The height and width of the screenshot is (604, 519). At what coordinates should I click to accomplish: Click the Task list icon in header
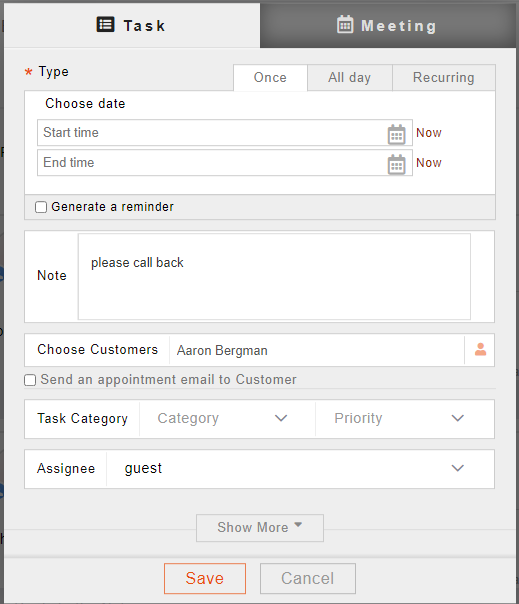[x=105, y=25]
